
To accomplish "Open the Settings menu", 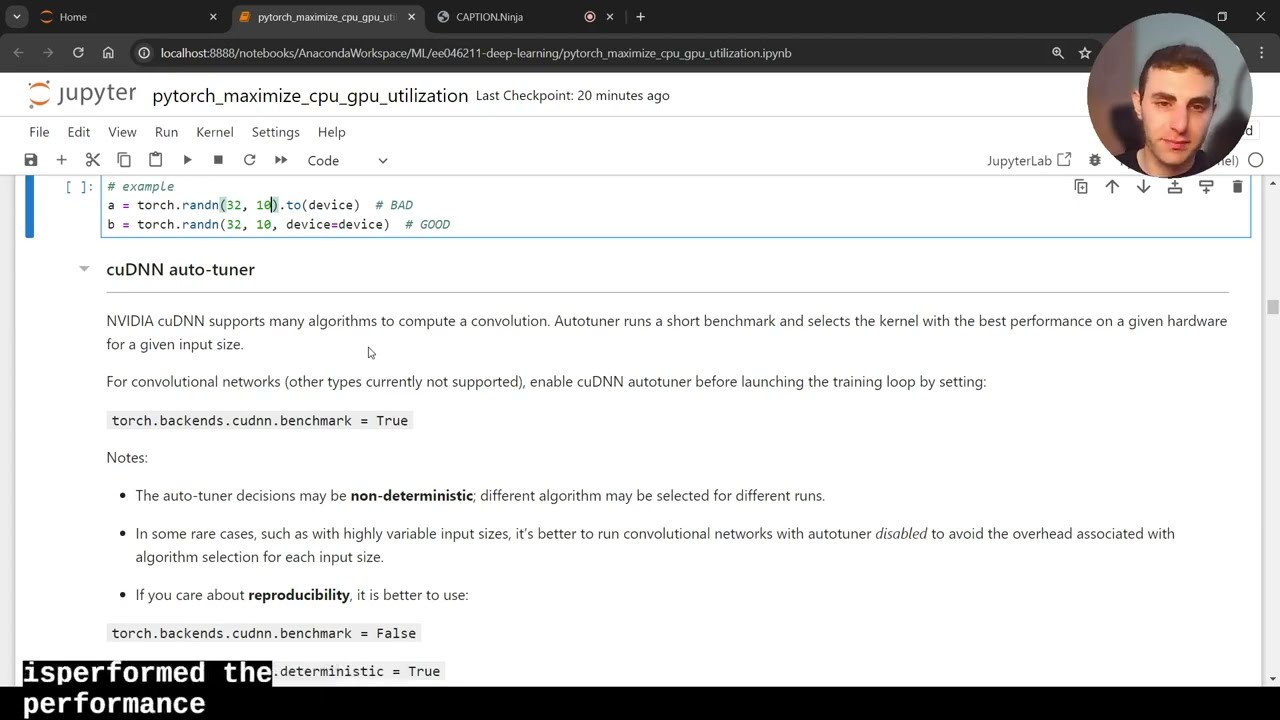I will [275, 132].
